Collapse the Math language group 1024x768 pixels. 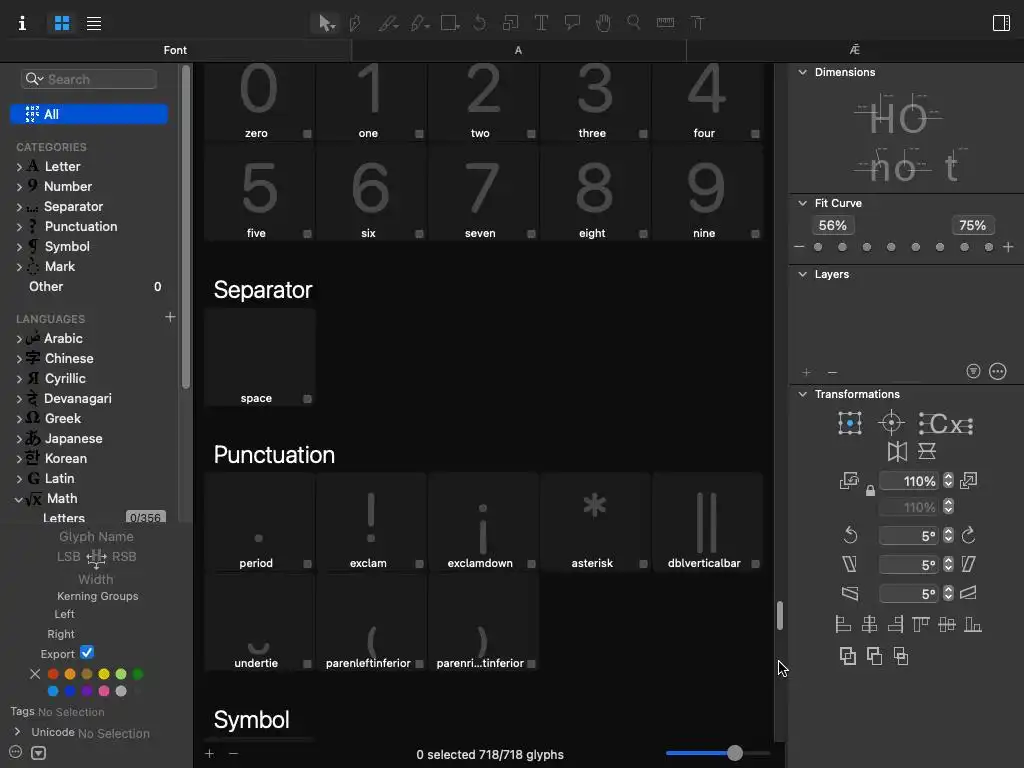[x=18, y=499]
